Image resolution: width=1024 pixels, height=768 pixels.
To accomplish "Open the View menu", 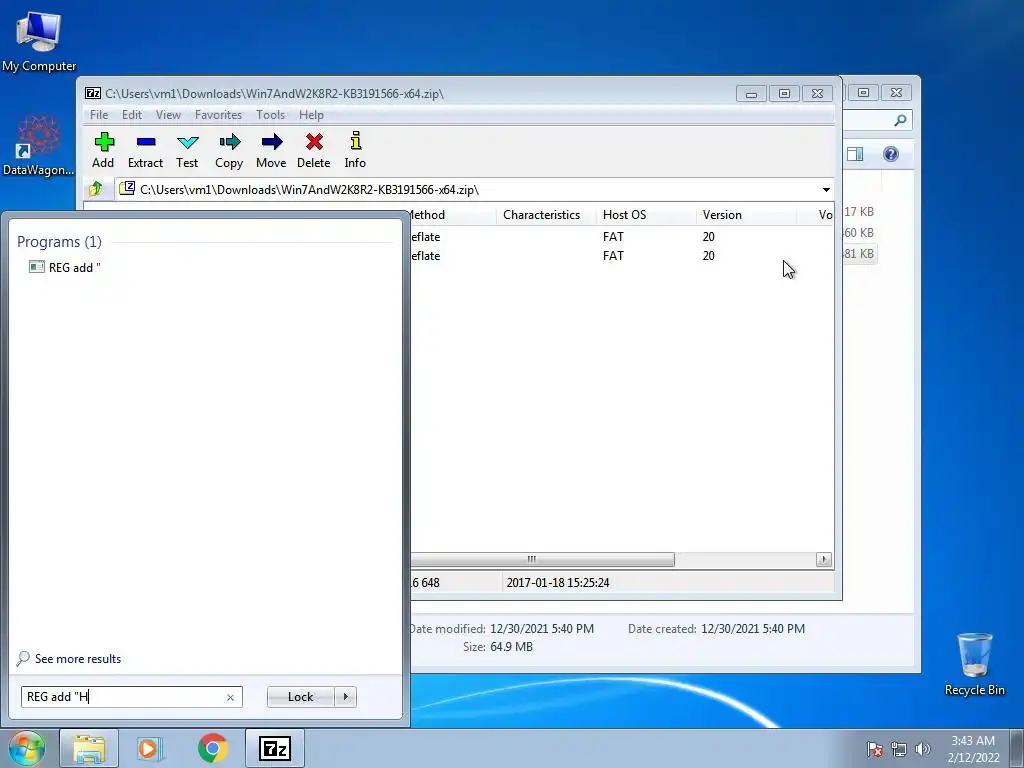I will click(168, 115).
